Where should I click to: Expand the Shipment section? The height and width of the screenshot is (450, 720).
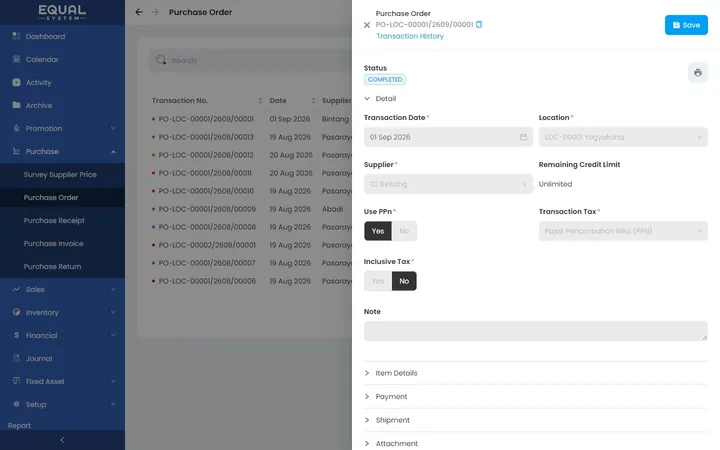tap(367, 420)
